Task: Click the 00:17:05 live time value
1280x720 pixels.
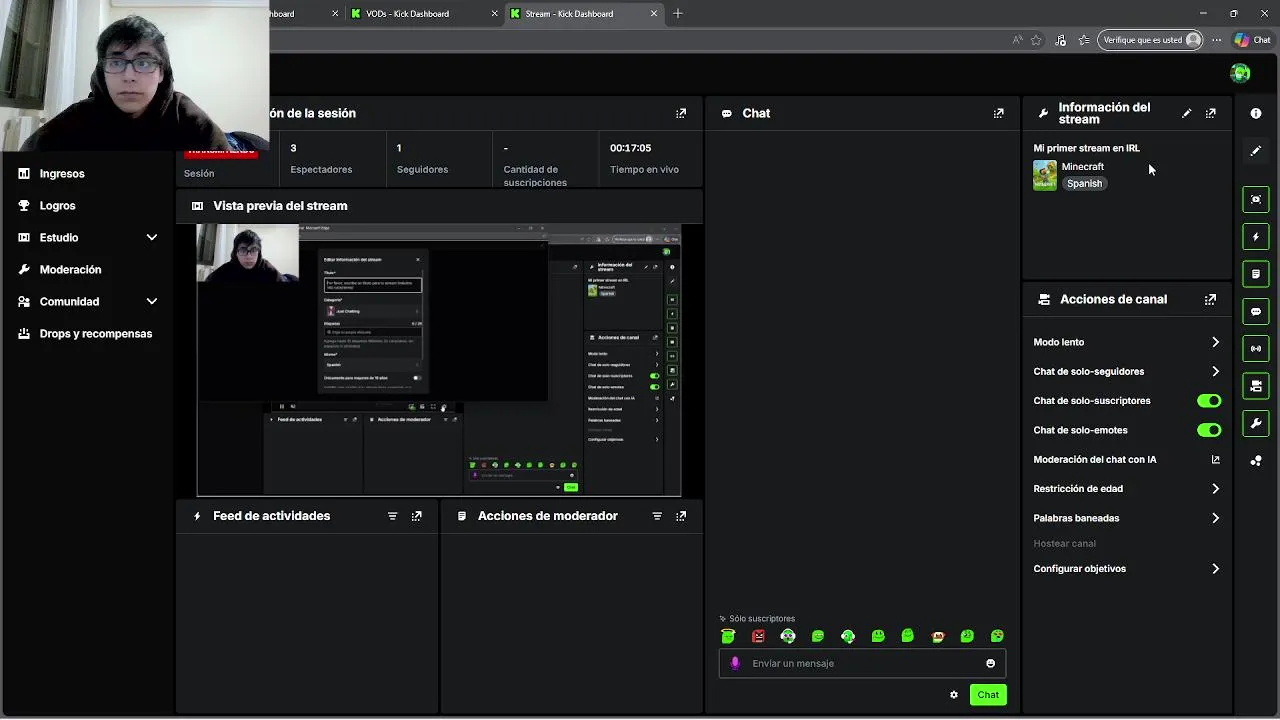Action: coord(630,148)
